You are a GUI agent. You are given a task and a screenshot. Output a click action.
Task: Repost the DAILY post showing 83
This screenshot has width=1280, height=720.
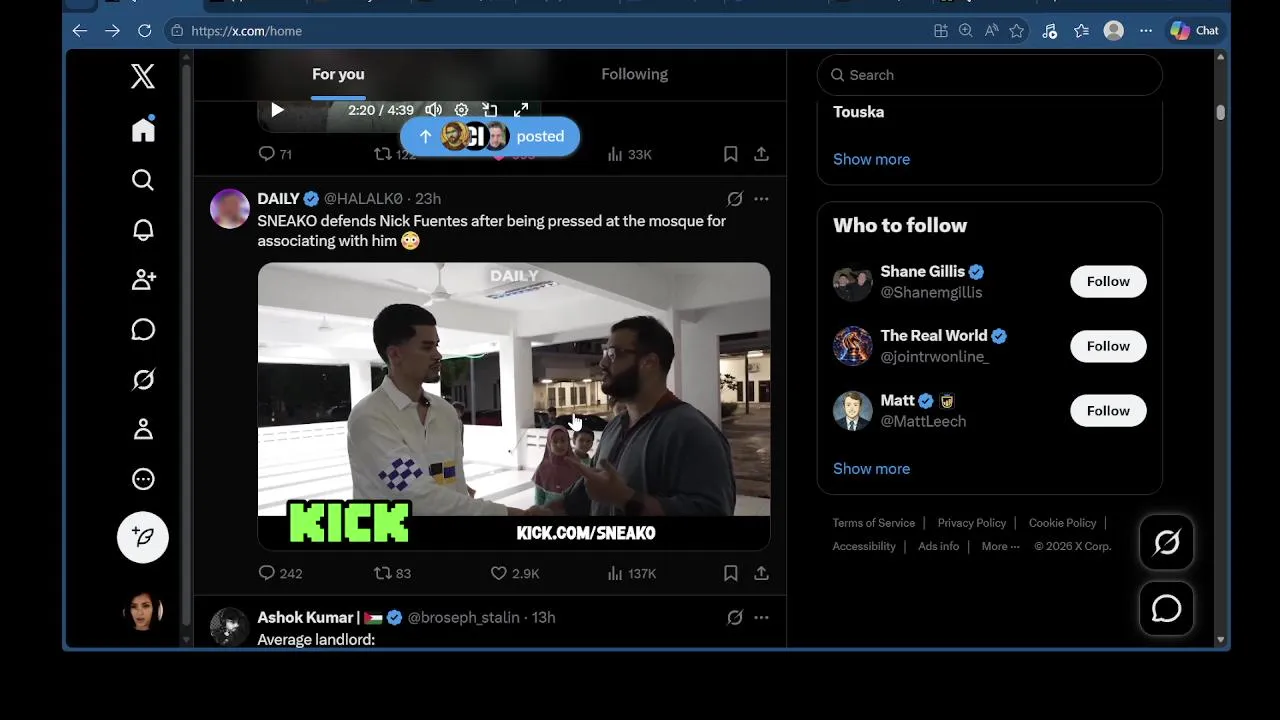[x=392, y=573]
